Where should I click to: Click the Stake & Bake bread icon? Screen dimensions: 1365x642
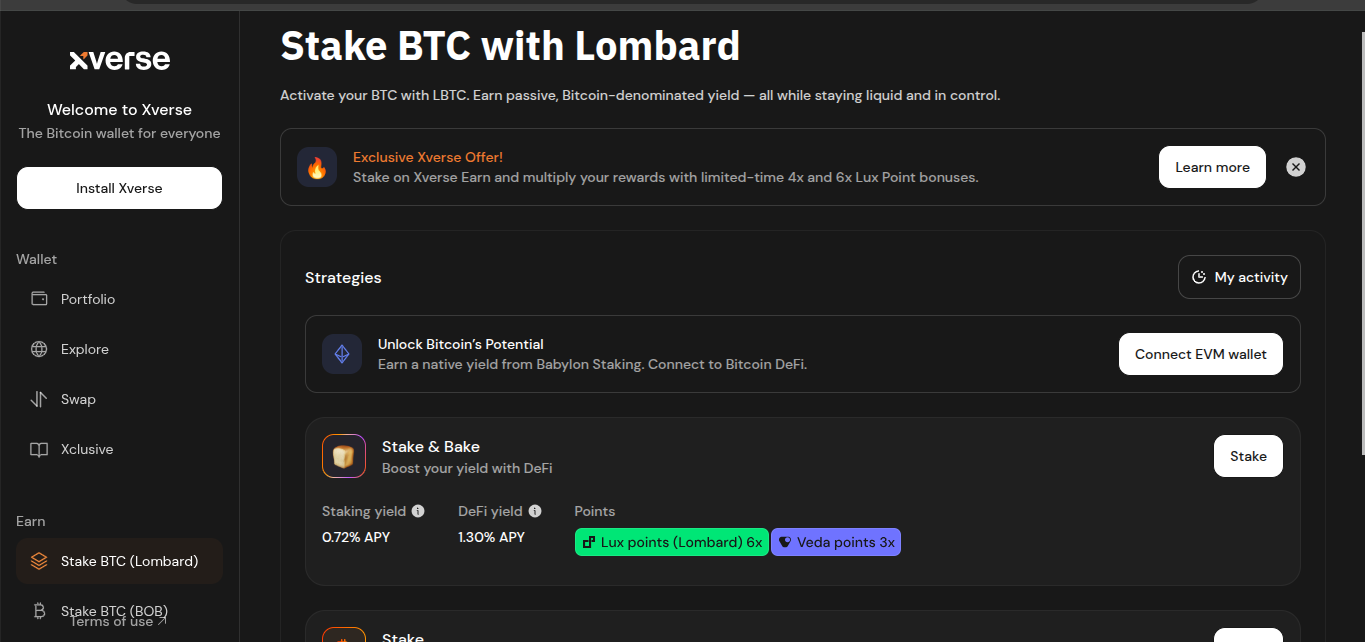coord(344,456)
